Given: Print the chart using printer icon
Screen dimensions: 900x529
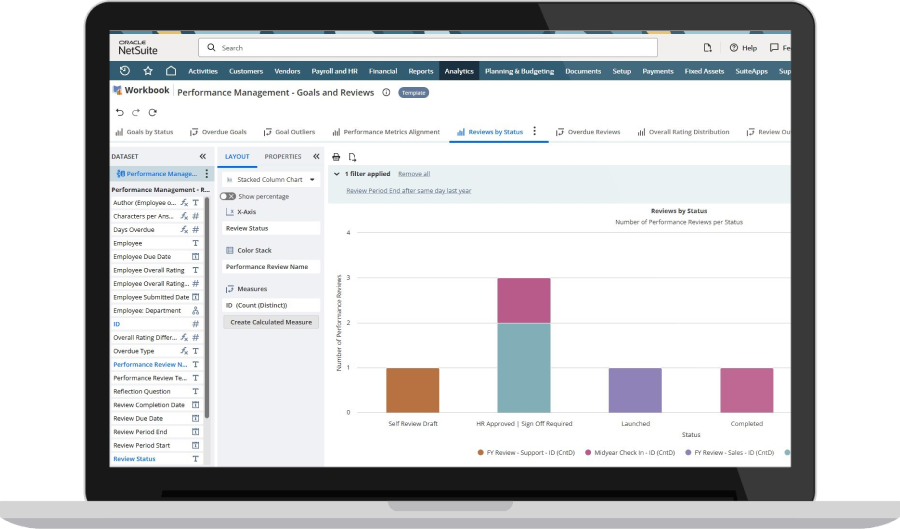Looking at the screenshot, I should pyautogui.click(x=336, y=157).
